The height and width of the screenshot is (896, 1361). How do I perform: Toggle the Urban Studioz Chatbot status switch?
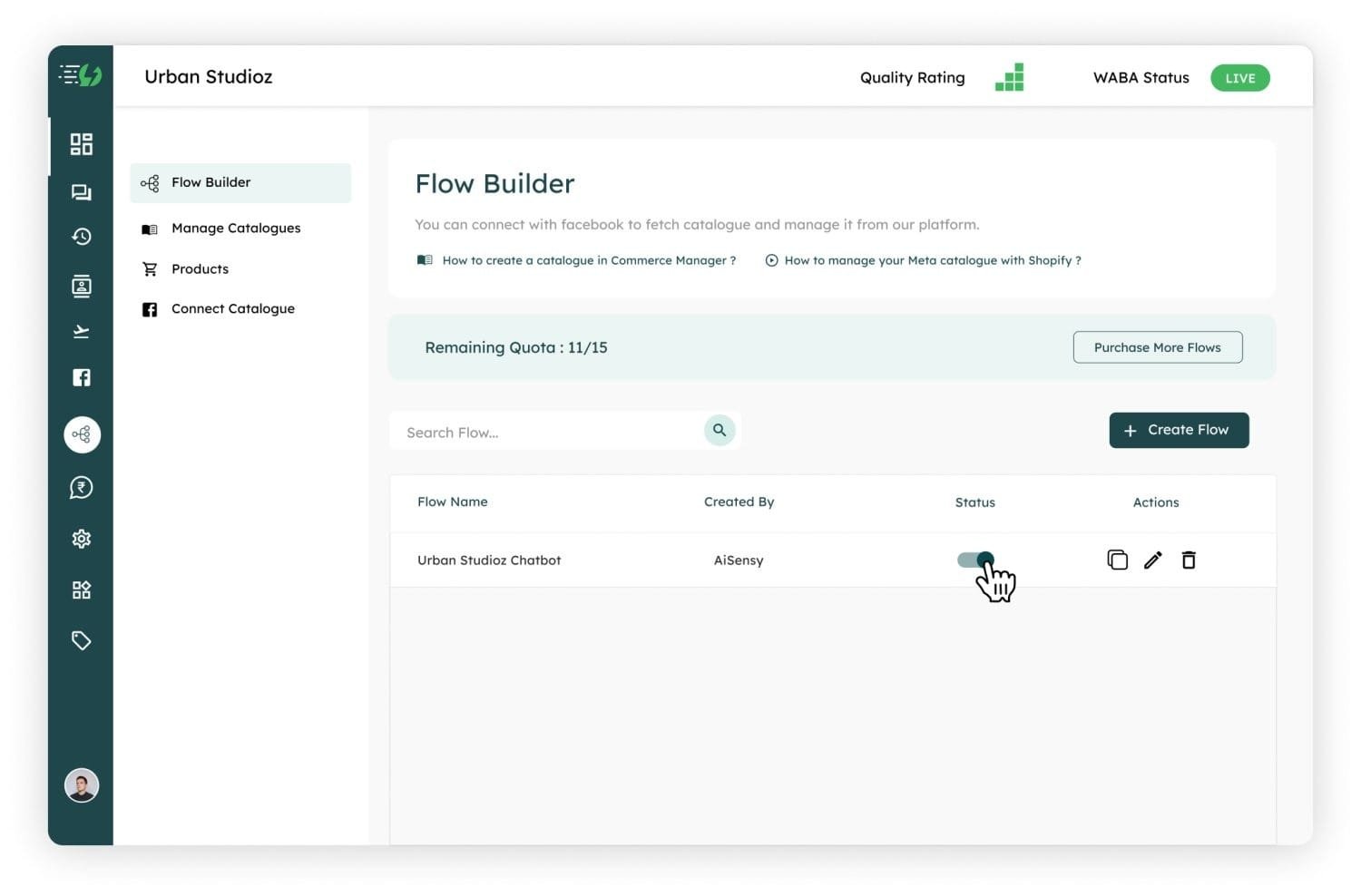(x=975, y=560)
